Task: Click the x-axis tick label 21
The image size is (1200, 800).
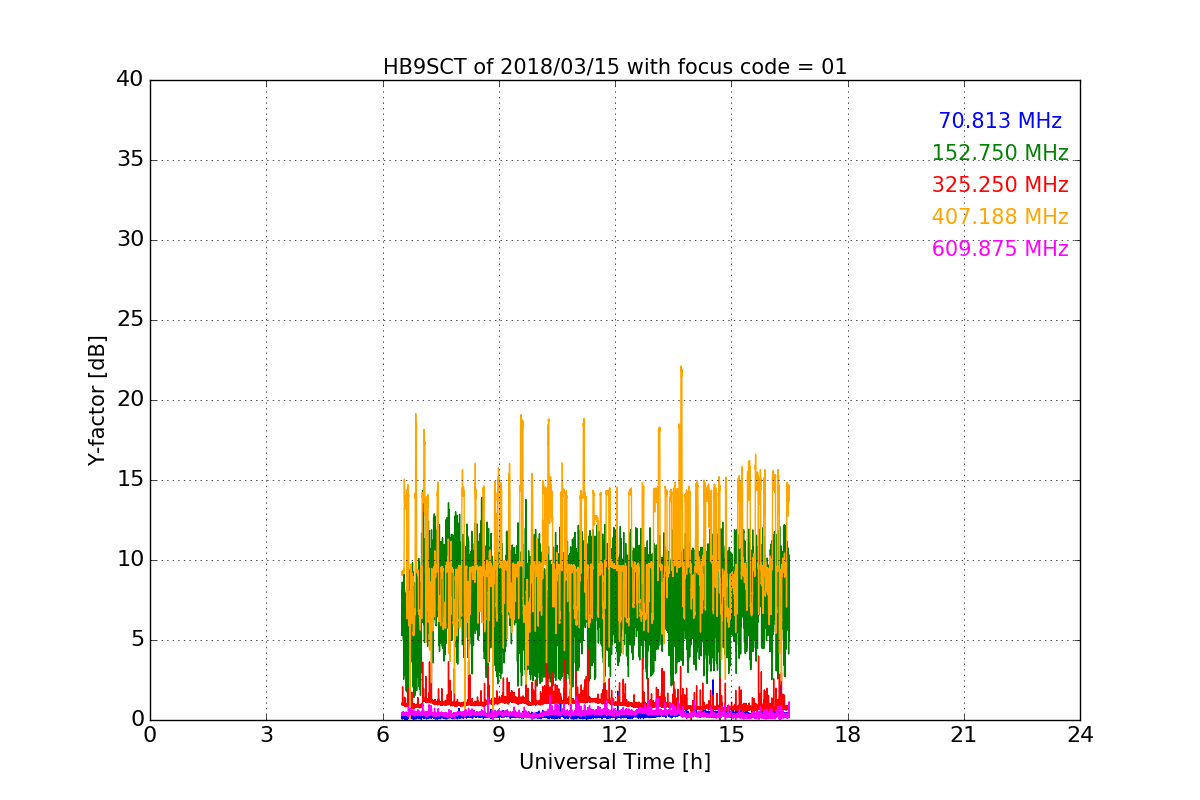Action: click(964, 735)
